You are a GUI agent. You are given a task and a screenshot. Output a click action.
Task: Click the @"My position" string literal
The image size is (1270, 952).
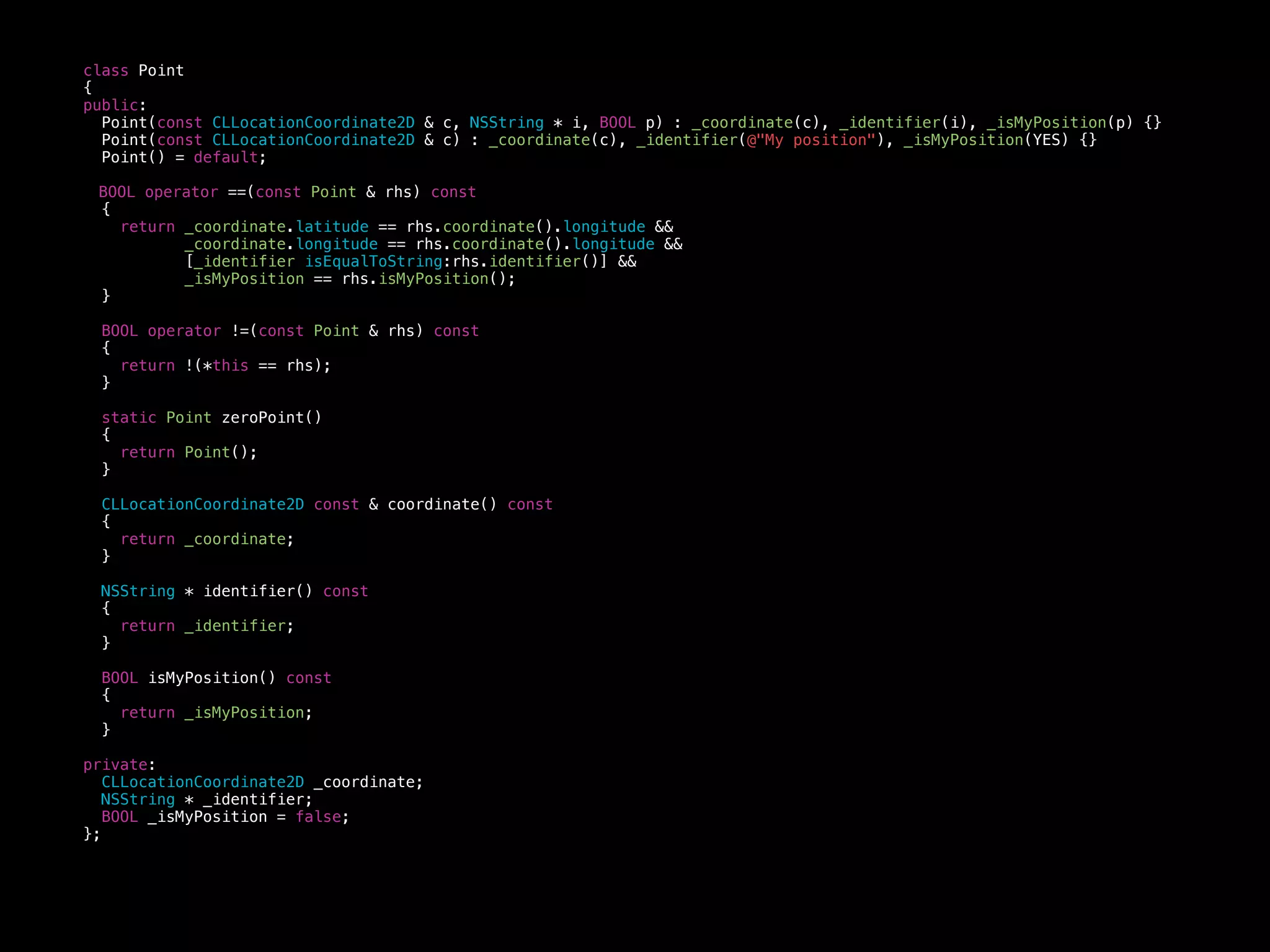tap(811, 140)
